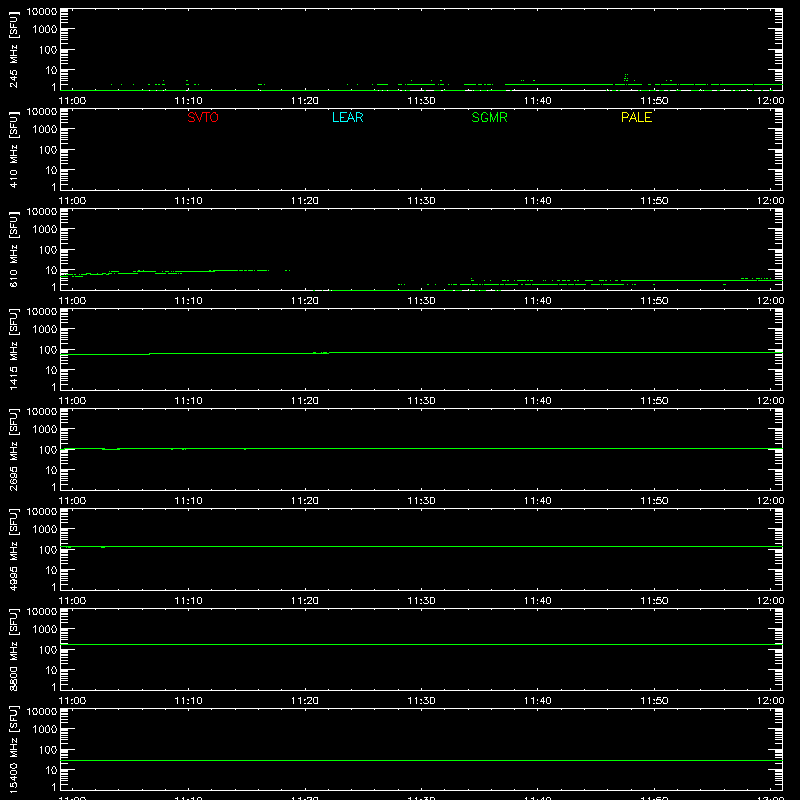Click 11:30 label under the 1415 MHz plot
Viewport: 800px width, 800px height.
421,401
